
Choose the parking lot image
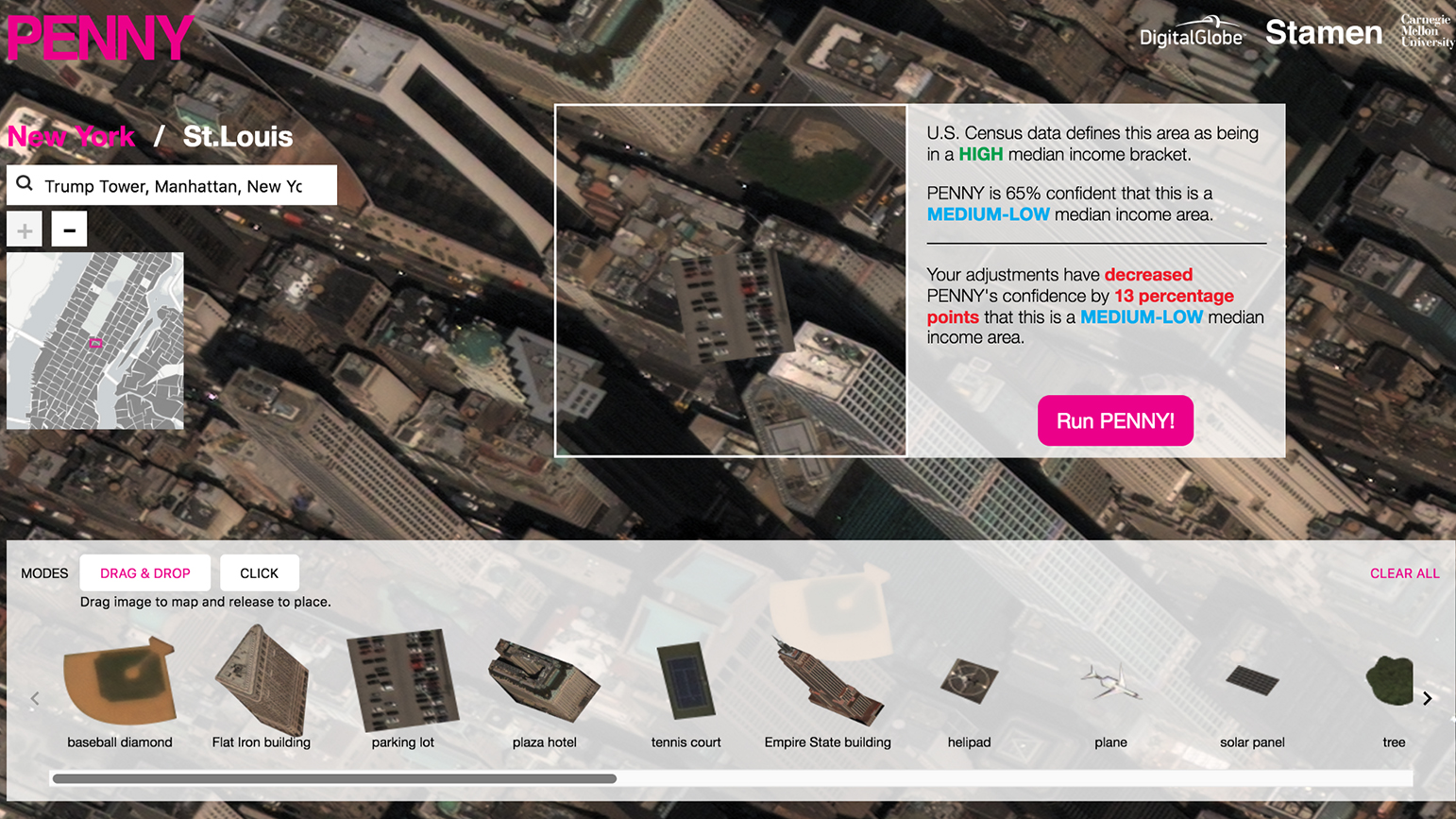pyautogui.click(x=403, y=679)
